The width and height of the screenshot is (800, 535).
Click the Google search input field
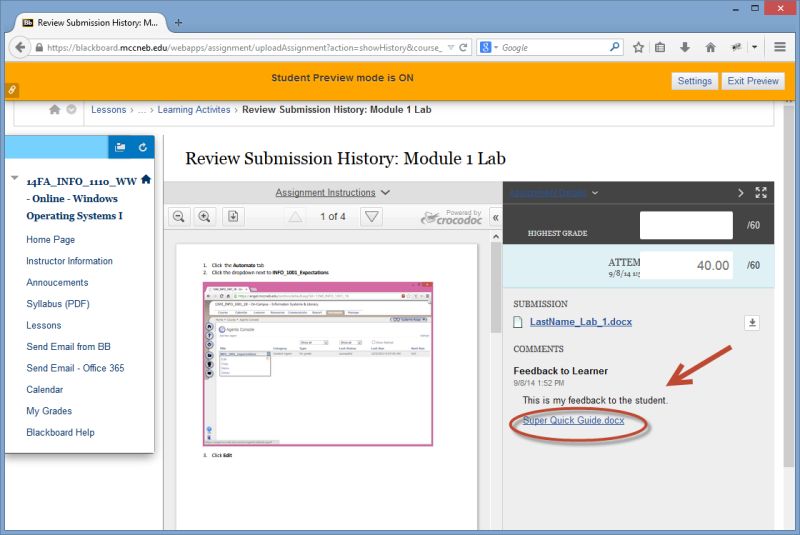(x=554, y=47)
